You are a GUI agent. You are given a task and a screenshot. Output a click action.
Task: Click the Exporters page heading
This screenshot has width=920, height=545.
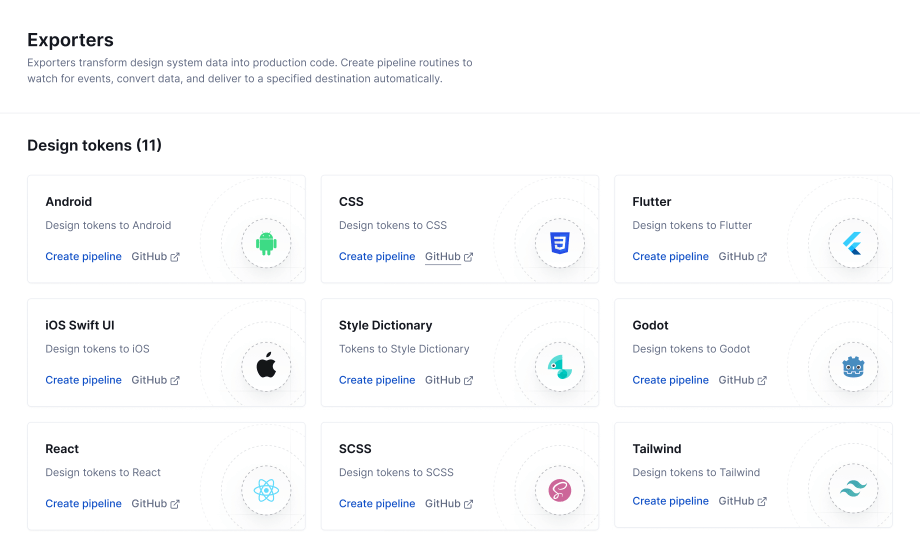click(70, 40)
